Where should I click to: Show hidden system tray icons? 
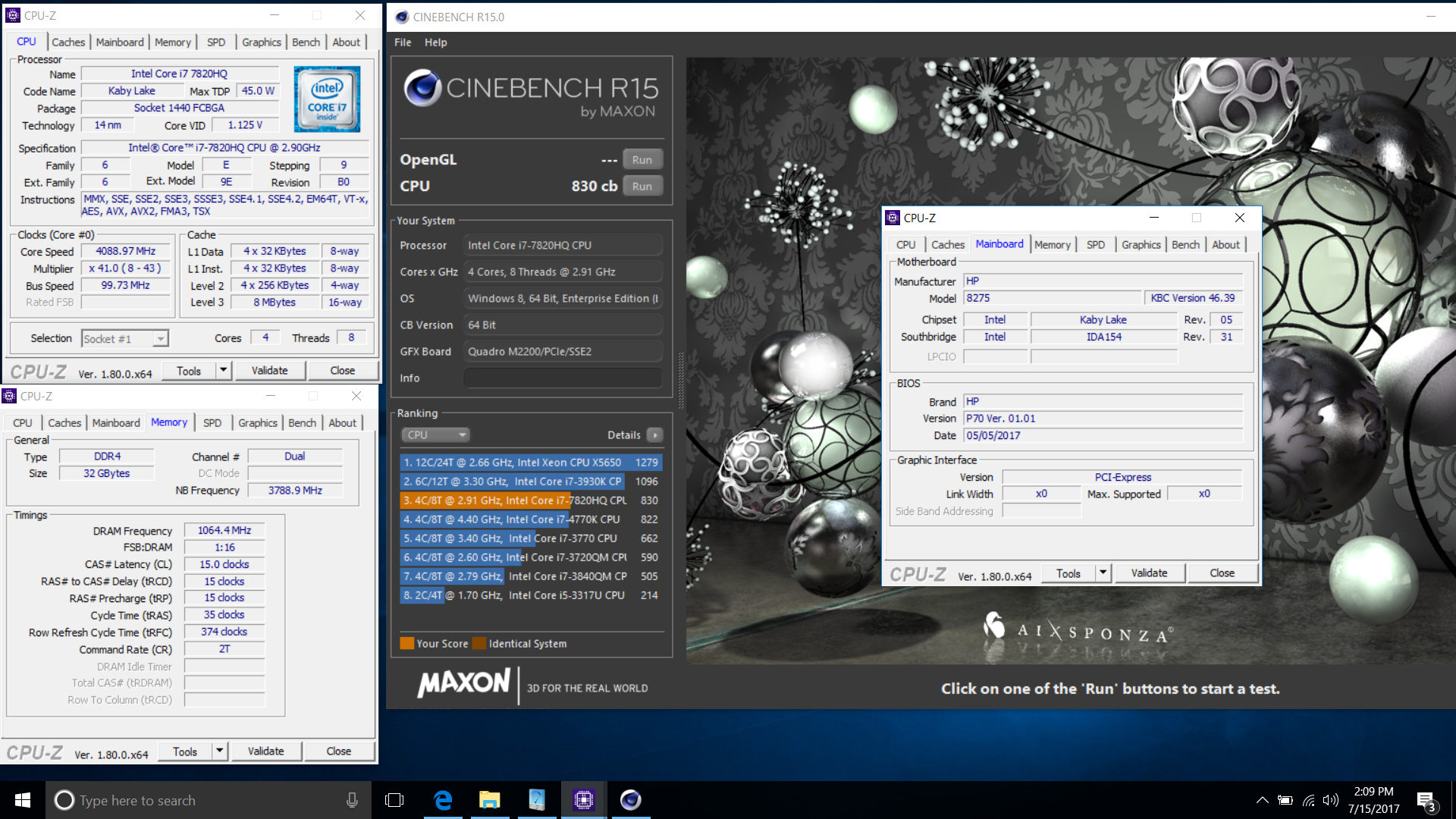(1262, 800)
